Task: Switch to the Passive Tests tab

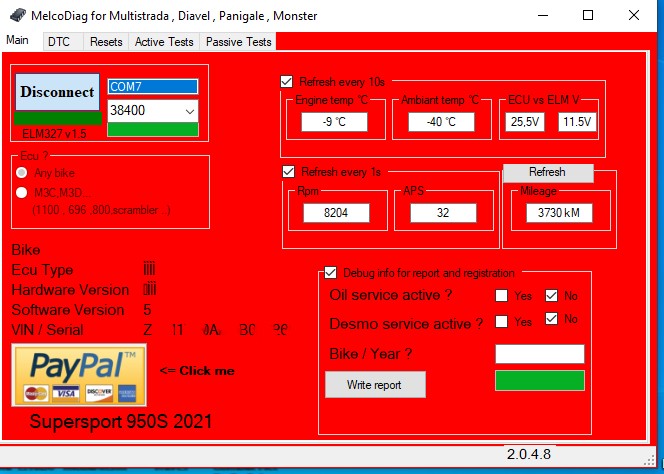Action: (238, 42)
